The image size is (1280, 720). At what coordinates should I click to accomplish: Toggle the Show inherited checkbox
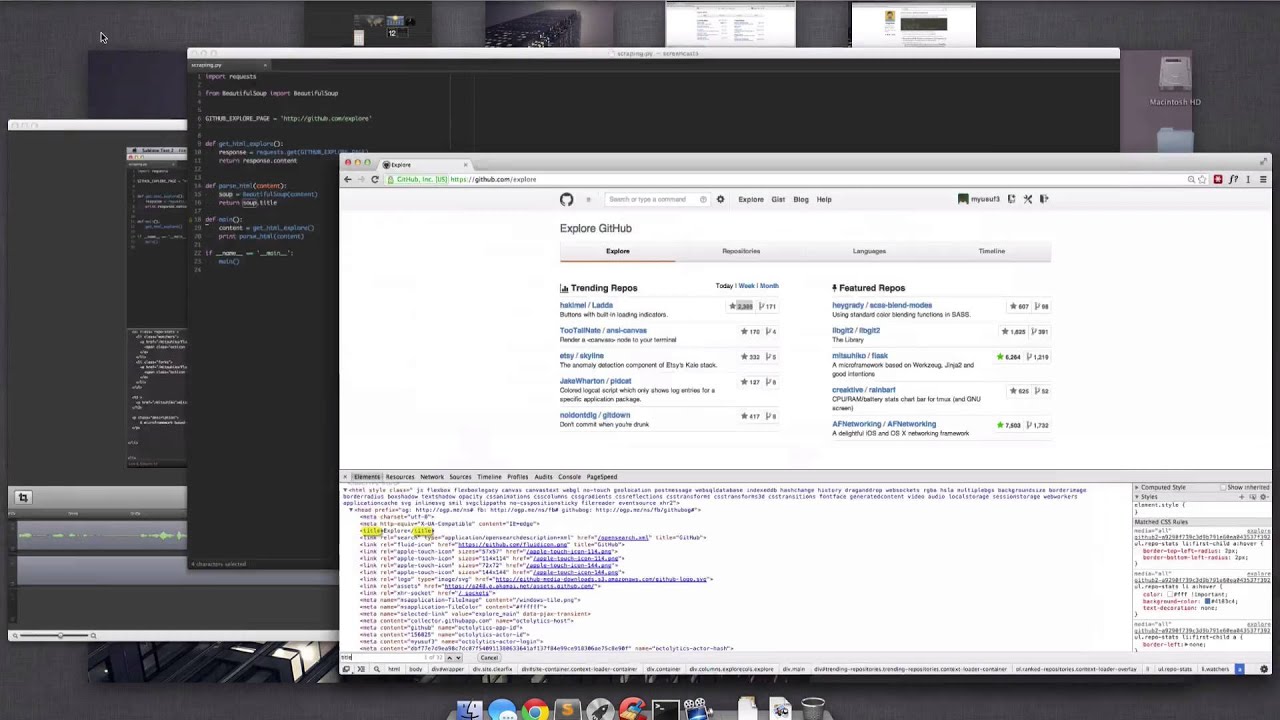click(1223, 487)
